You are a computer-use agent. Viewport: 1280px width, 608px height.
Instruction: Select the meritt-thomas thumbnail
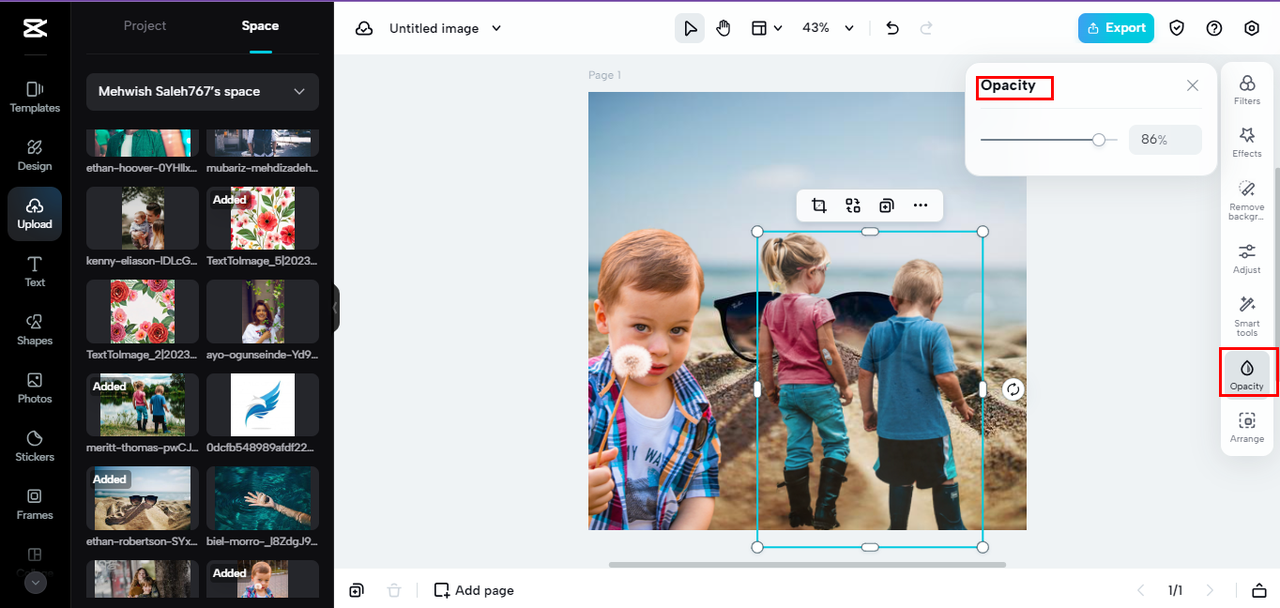point(143,405)
